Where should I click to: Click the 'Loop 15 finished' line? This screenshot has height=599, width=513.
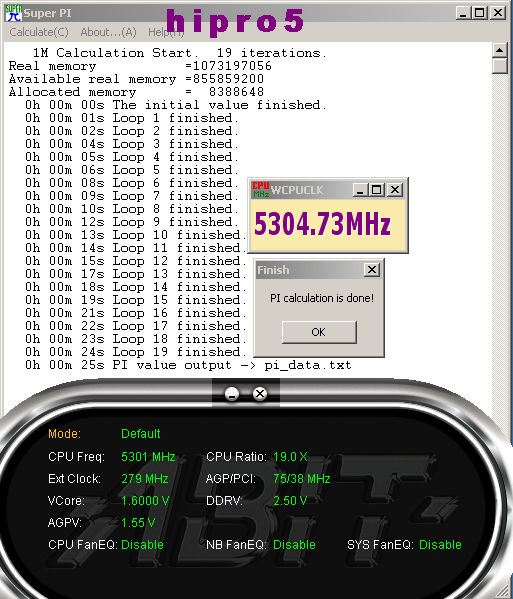136,300
